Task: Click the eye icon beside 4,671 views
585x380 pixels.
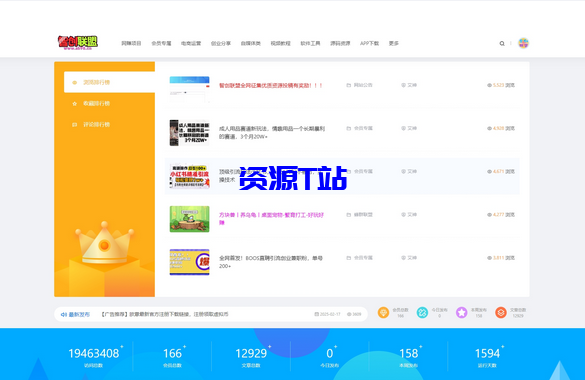Action: tap(489, 172)
